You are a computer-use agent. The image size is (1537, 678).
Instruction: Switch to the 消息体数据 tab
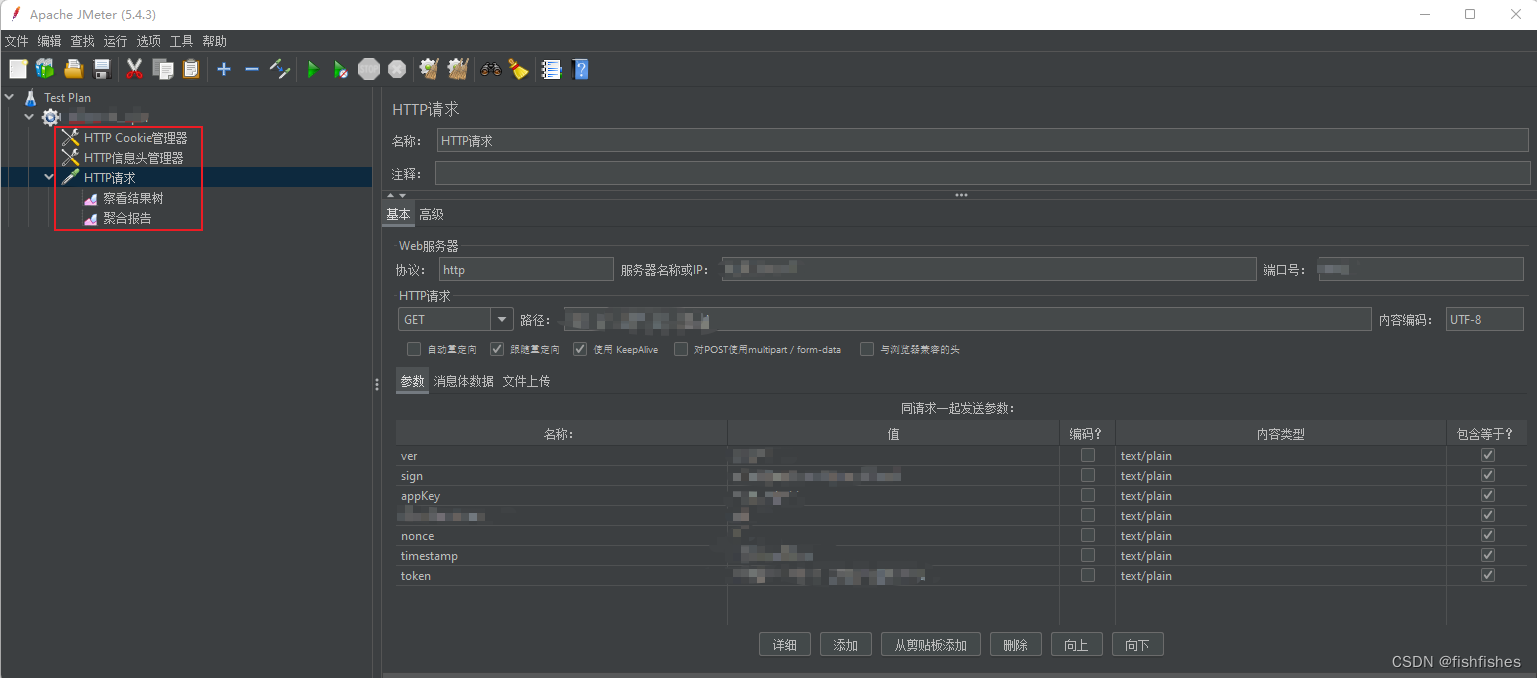coord(463,381)
